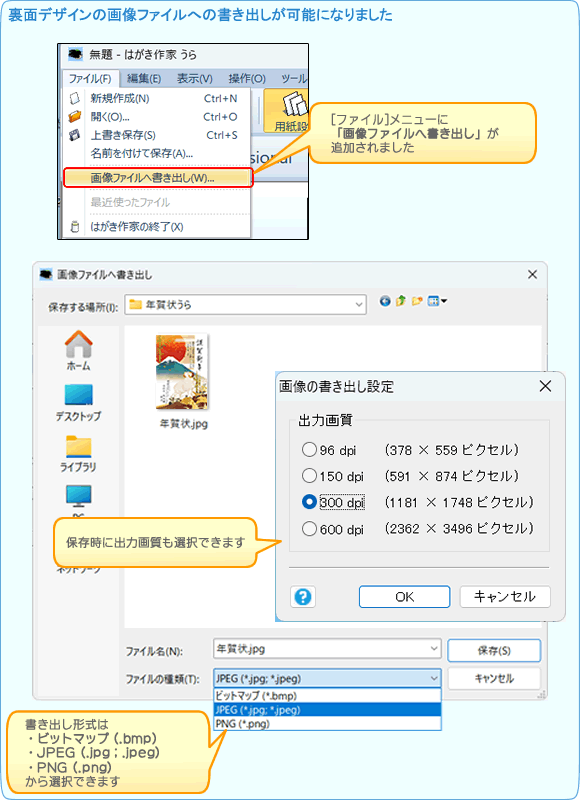The width and height of the screenshot is (580, 800).
Task: Choose はがき作家の終了(X) menu entry
Action: coord(157,227)
